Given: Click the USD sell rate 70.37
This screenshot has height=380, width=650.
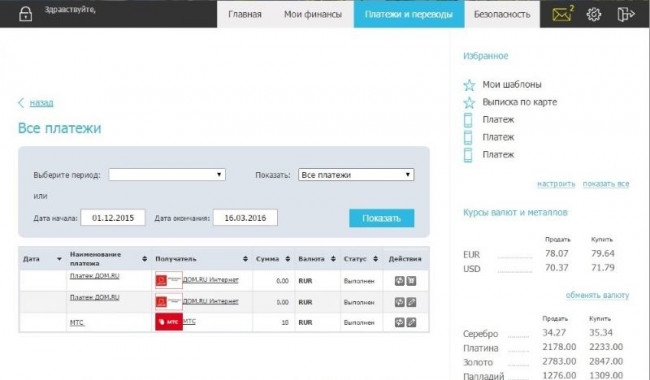Looking at the screenshot, I should [x=557, y=268].
